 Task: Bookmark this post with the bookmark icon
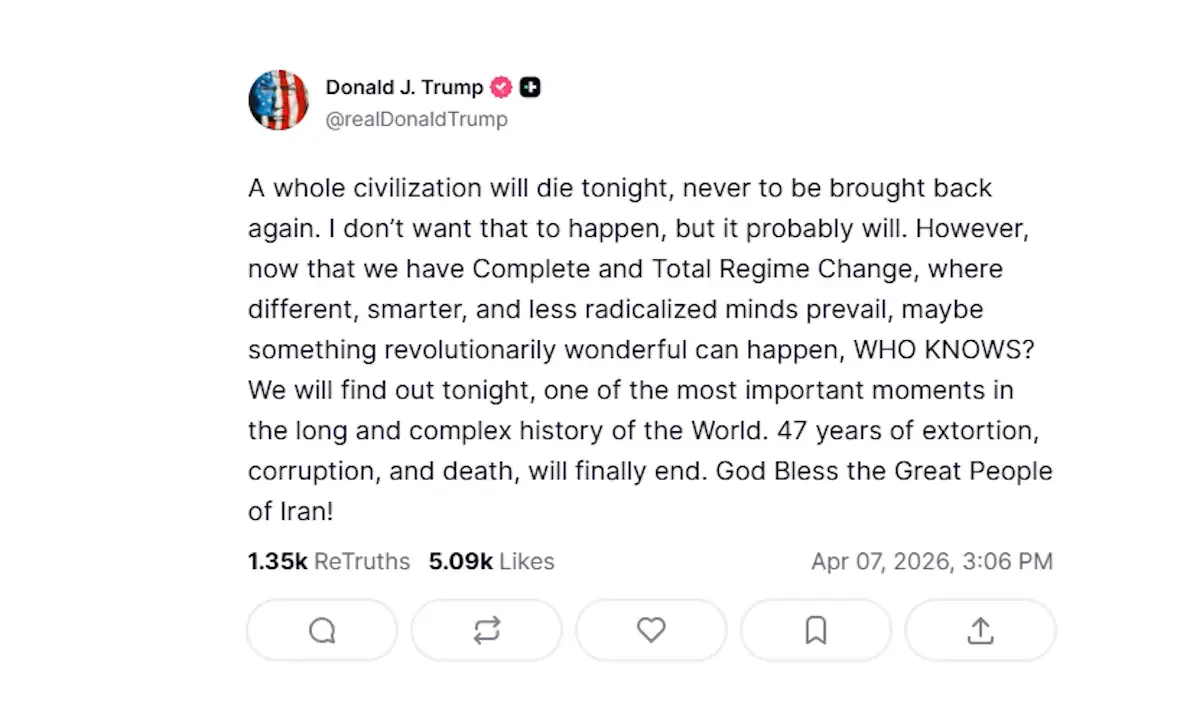(x=816, y=630)
